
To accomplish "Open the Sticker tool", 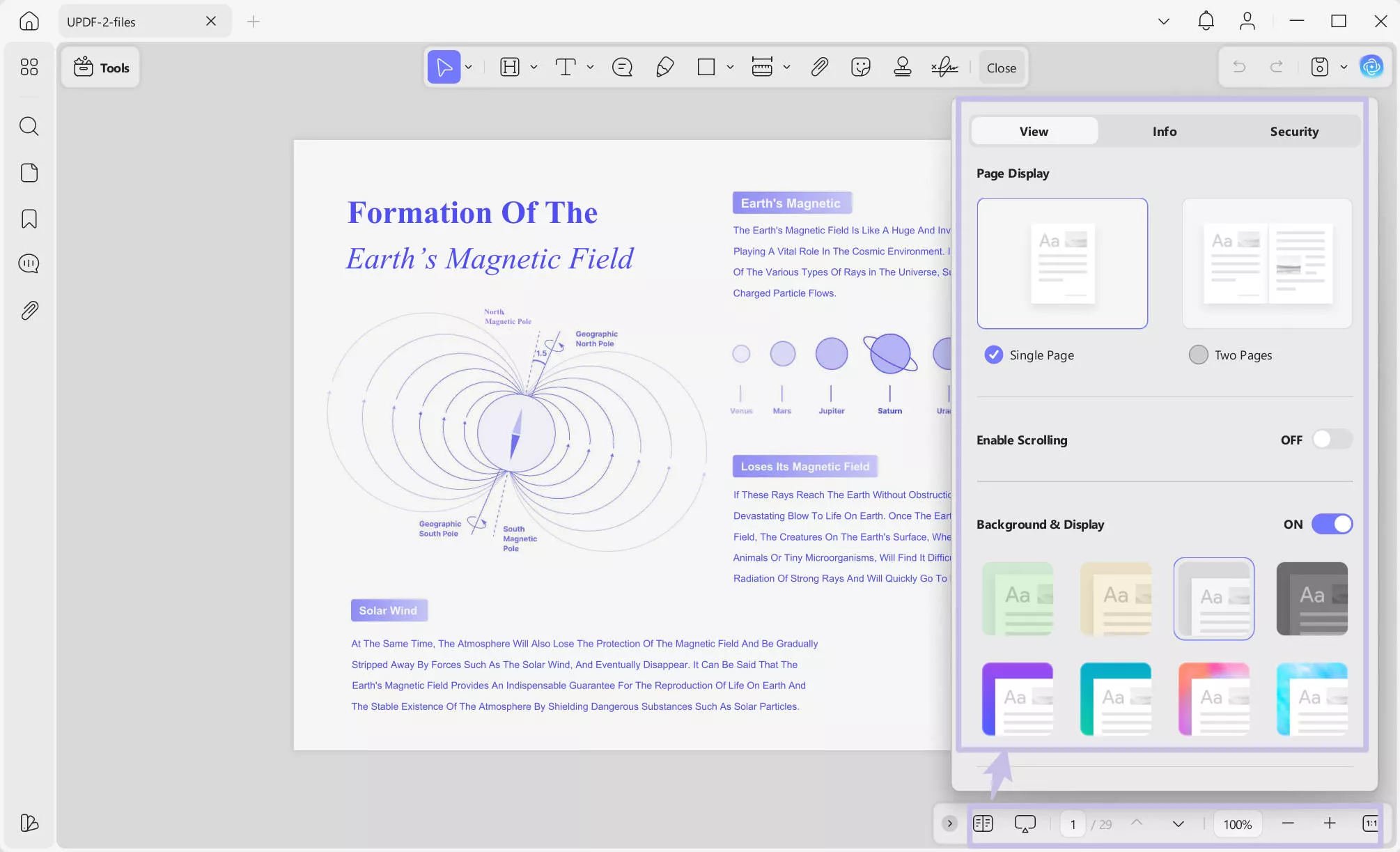I will click(861, 68).
